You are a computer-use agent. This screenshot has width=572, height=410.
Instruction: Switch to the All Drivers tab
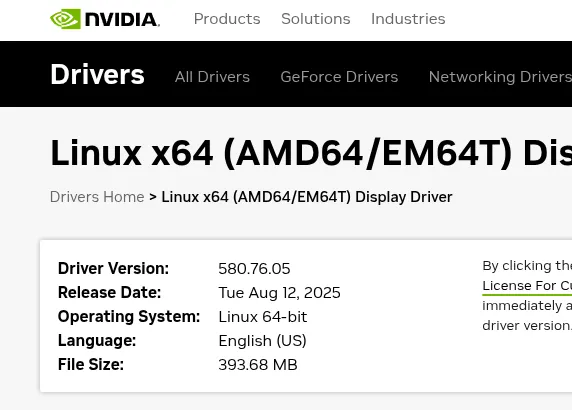(x=212, y=77)
